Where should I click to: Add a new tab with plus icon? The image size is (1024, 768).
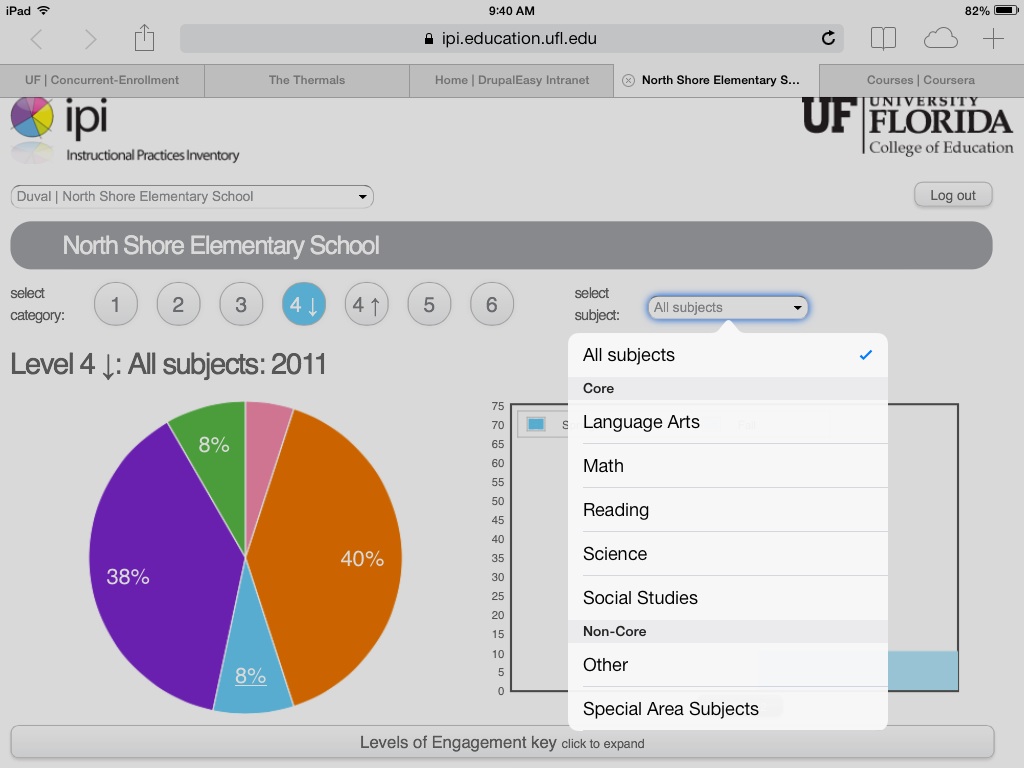click(x=993, y=39)
